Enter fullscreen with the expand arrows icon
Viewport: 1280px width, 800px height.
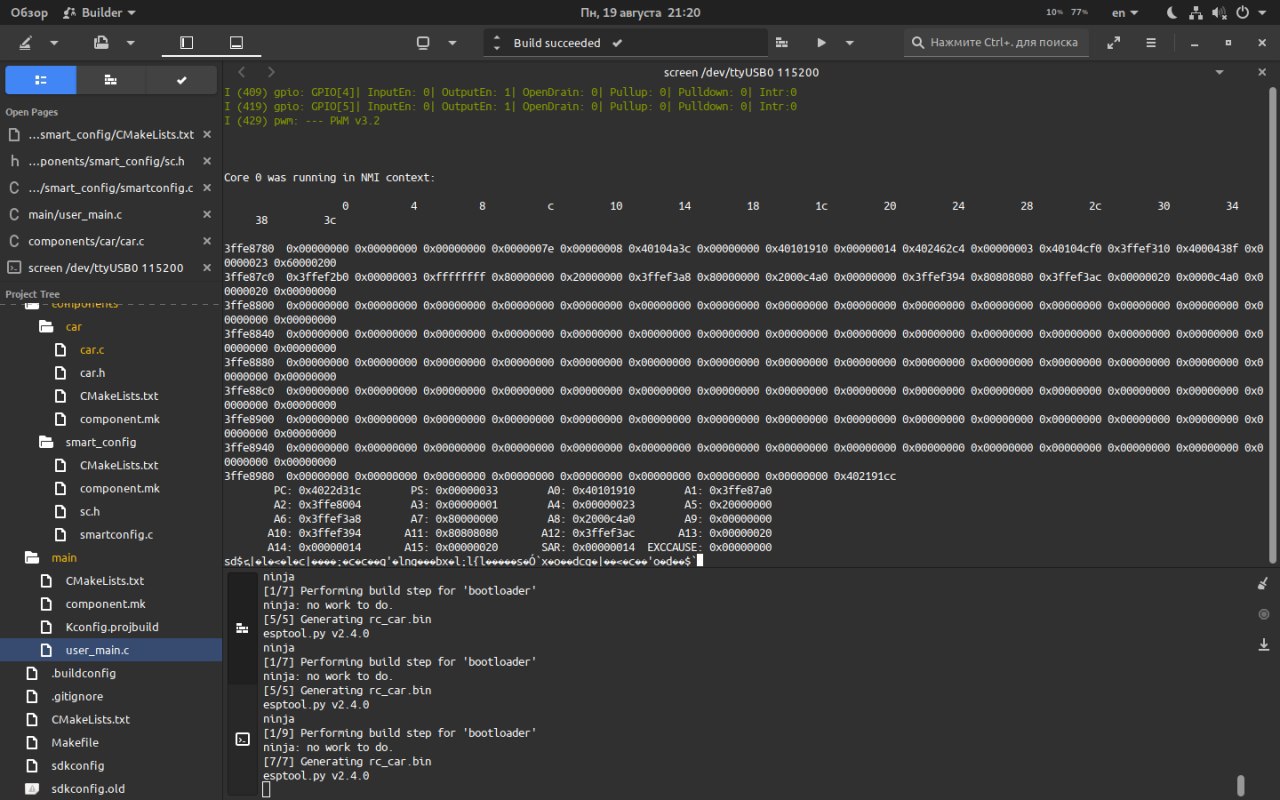pyautogui.click(x=1113, y=43)
